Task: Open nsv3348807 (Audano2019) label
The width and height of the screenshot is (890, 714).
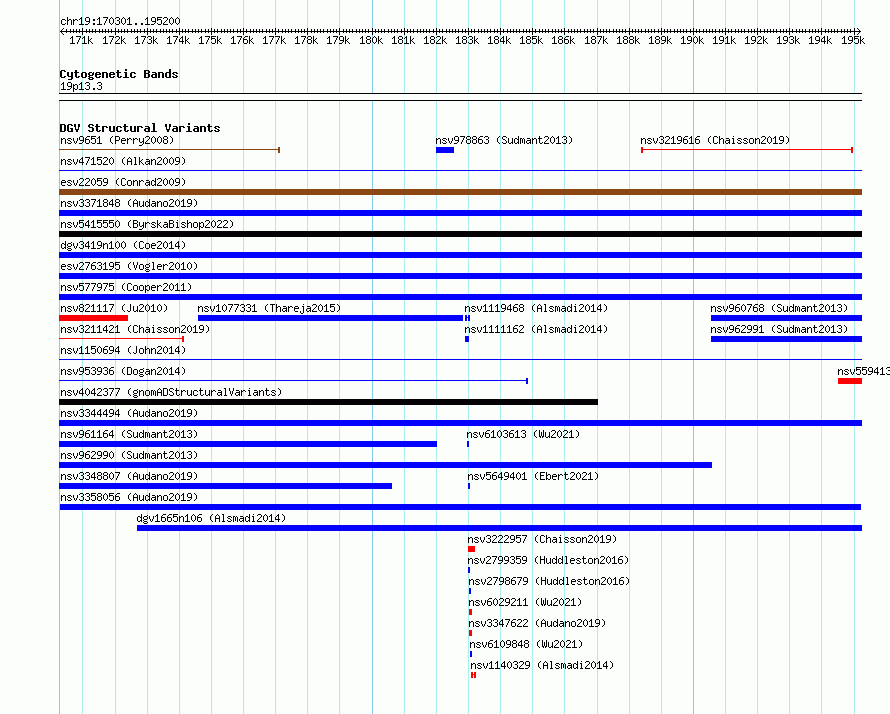Action: point(129,476)
